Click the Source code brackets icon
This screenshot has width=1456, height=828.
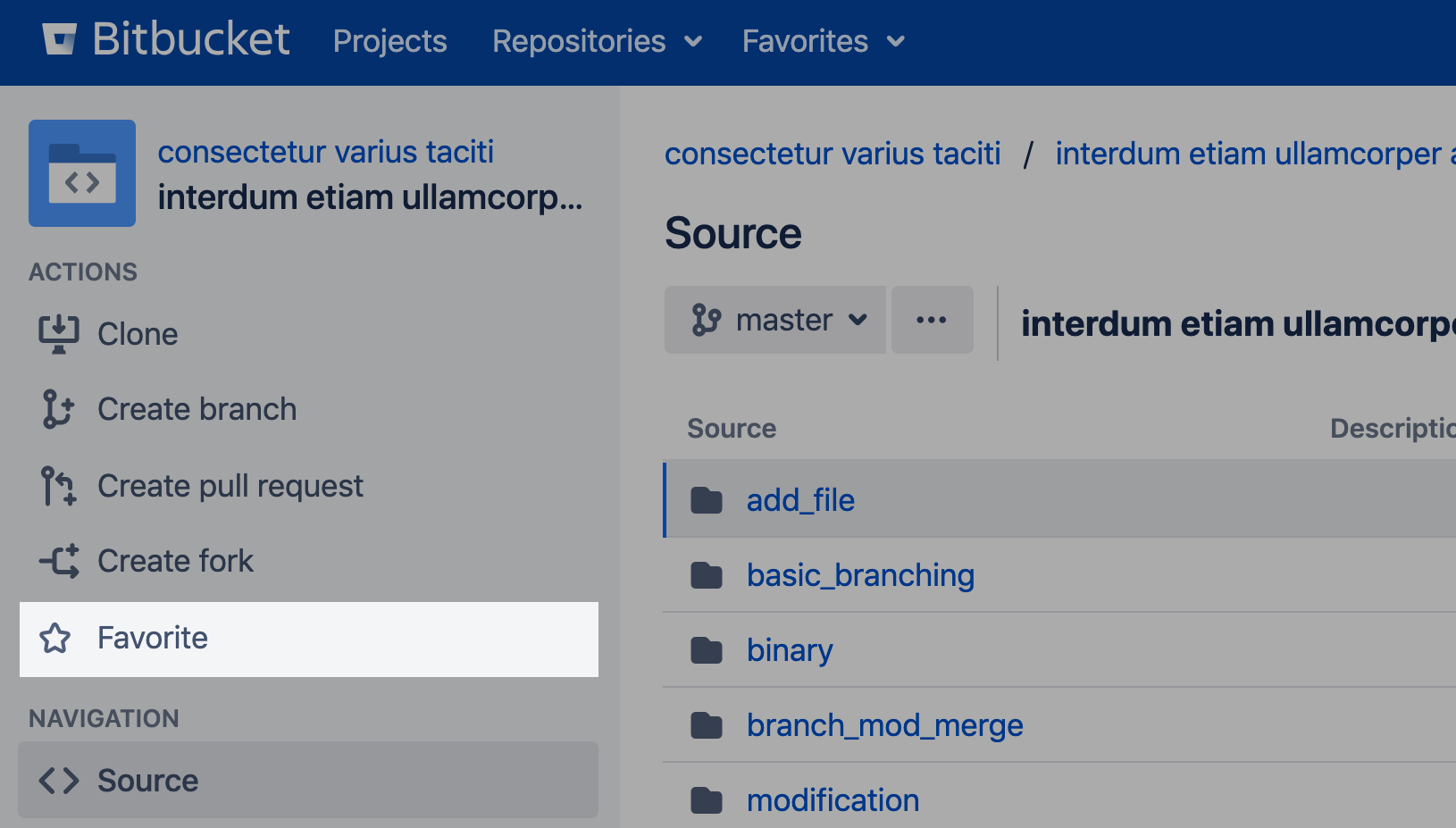pos(59,781)
